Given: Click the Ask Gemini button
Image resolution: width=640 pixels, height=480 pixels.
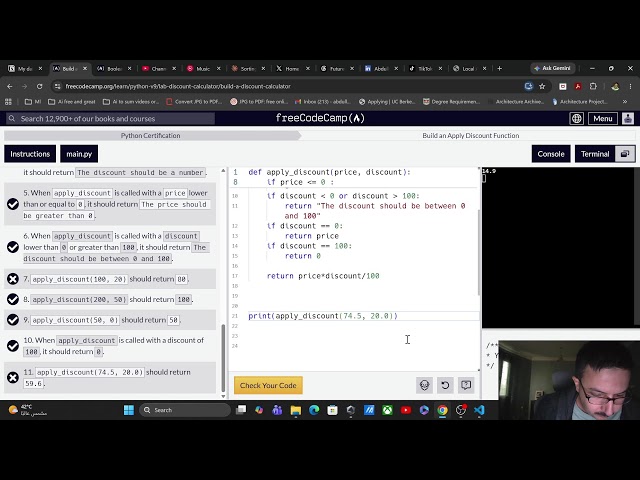Looking at the screenshot, I should [x=553, y=68].
